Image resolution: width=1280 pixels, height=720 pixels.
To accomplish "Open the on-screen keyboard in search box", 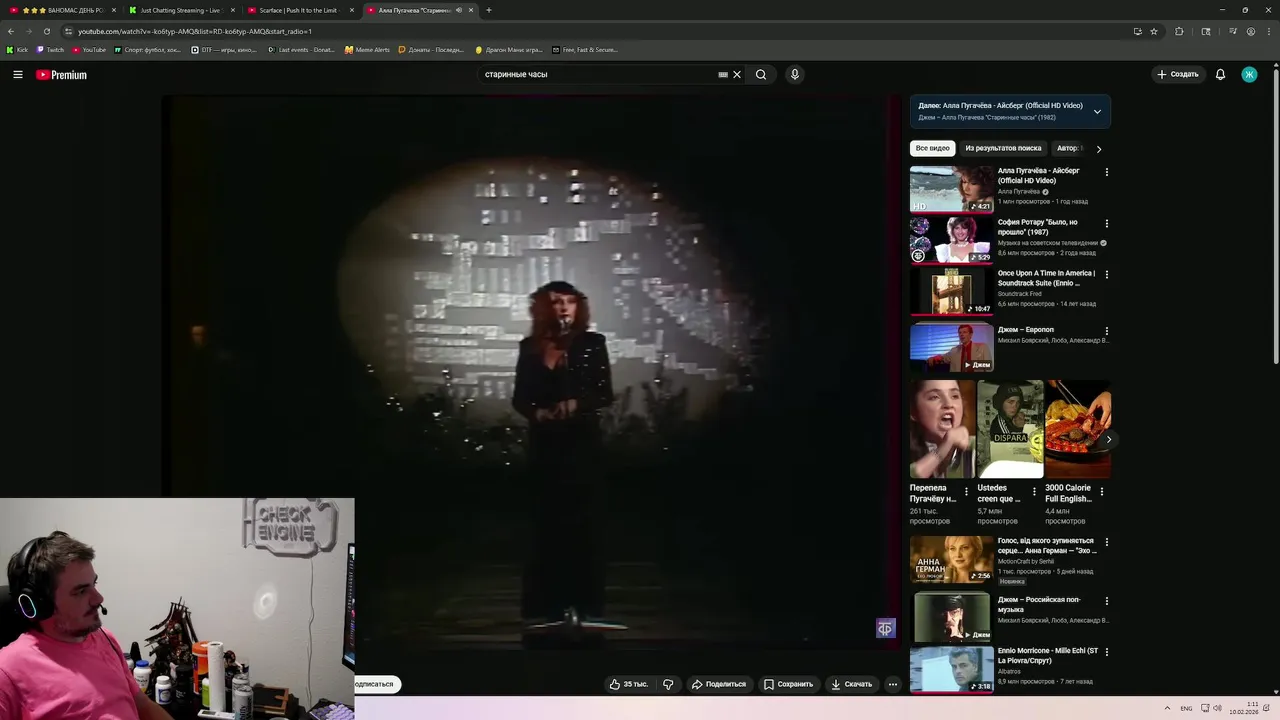I will 723,74.
